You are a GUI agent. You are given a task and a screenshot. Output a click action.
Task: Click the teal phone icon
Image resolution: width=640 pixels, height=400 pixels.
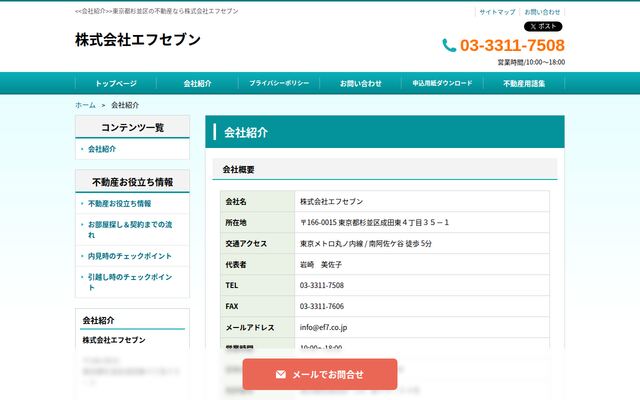[x=449, y=45]
